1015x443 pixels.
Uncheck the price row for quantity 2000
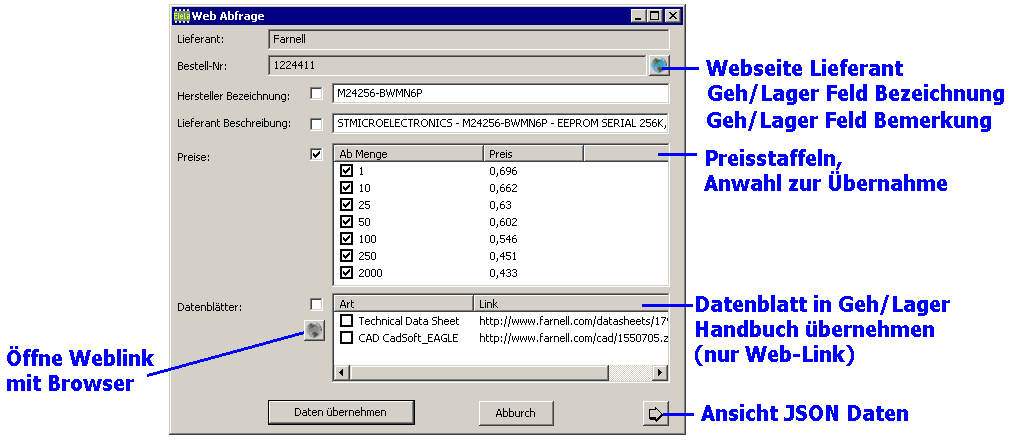[346, 273]
